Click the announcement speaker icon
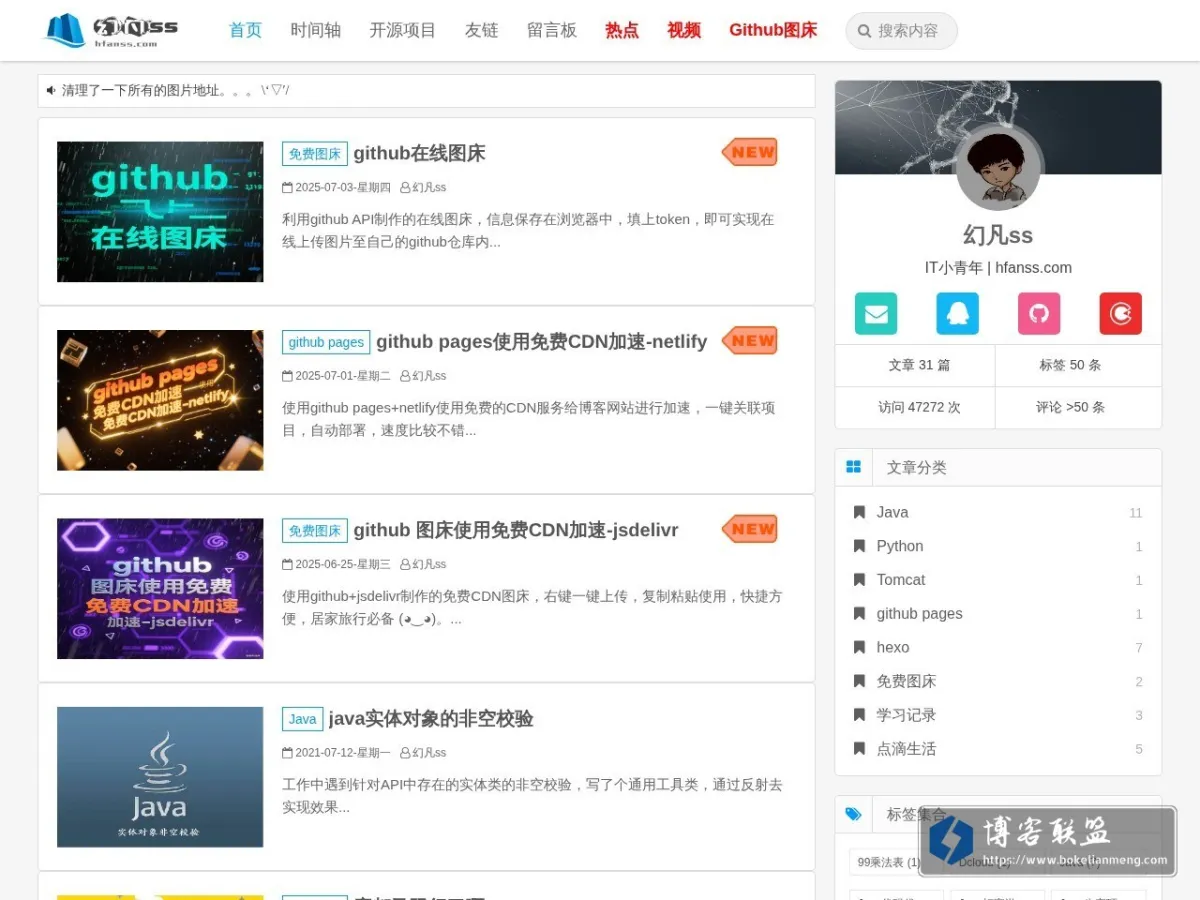 pos(51,90)
